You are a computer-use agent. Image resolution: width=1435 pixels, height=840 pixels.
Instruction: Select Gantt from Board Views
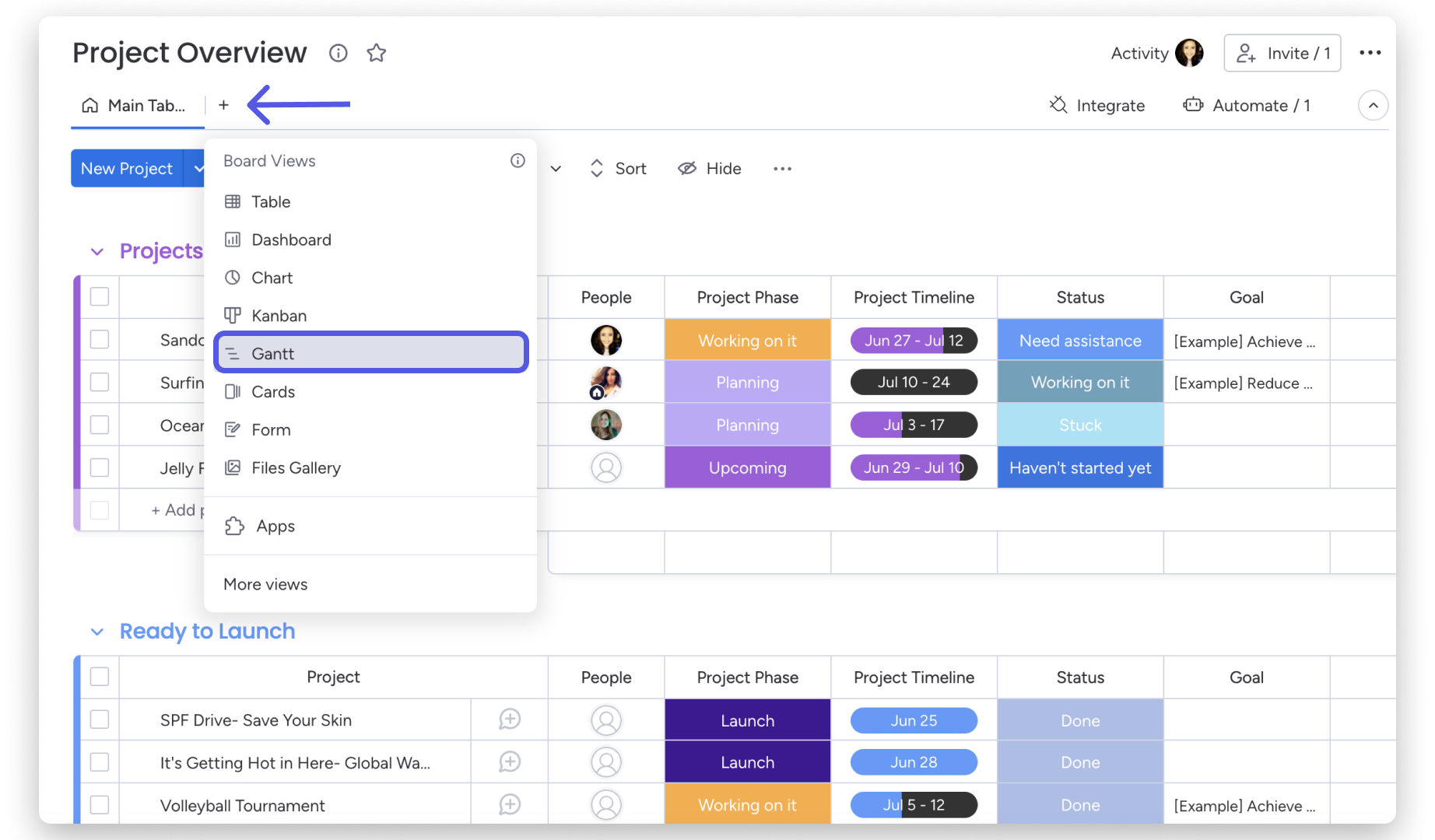coord(371,353)
